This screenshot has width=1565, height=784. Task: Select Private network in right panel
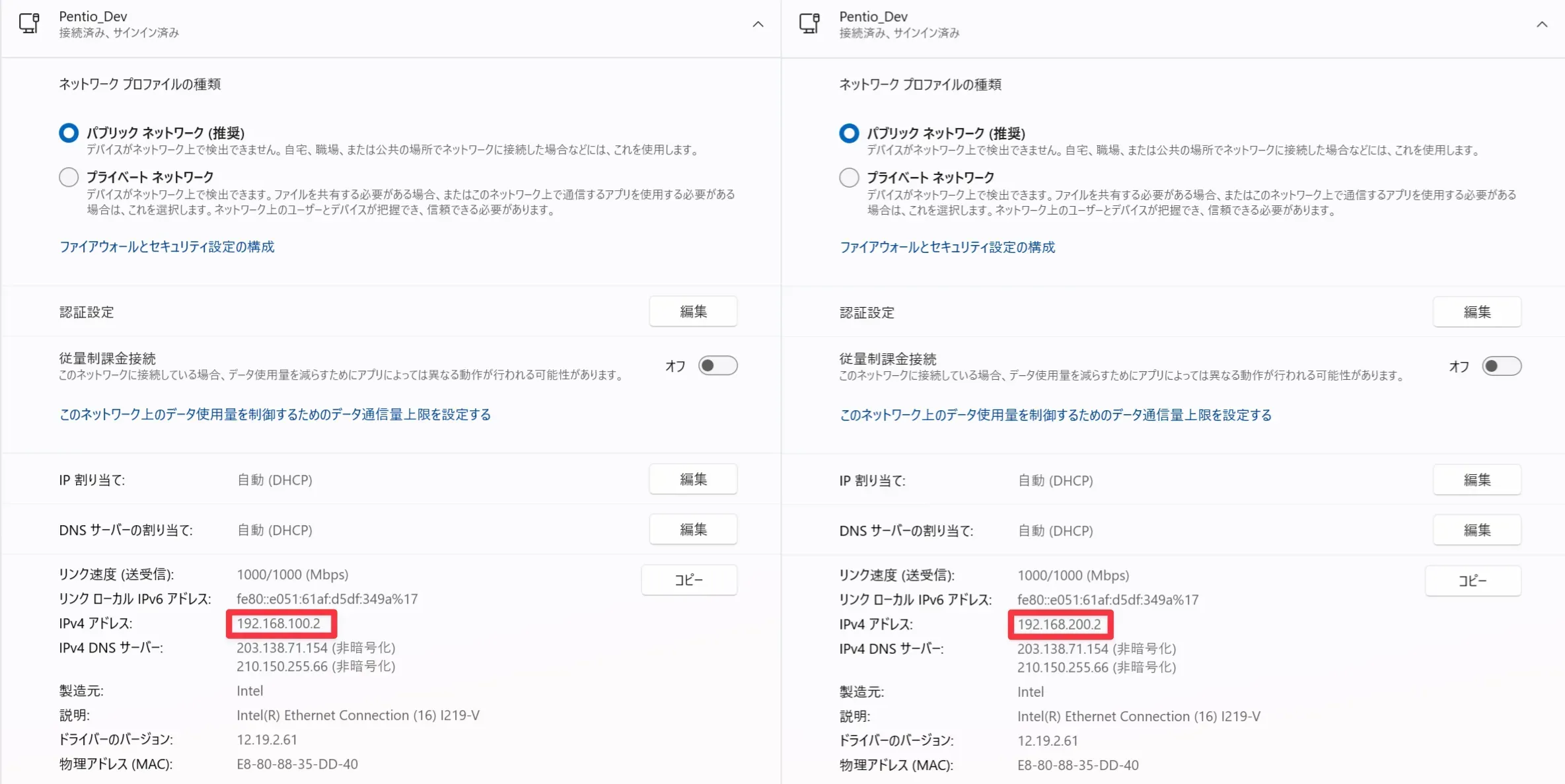(x=849, y=178)
